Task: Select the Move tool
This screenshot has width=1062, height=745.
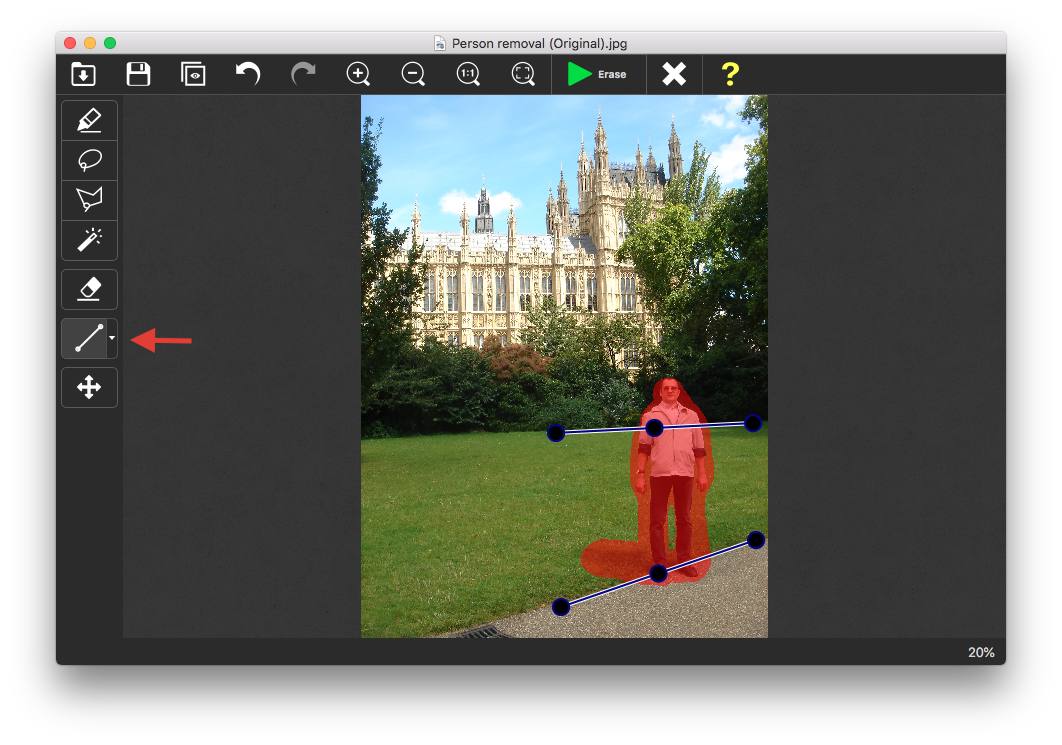Action: pyautogui.click(x=89, y=387)
